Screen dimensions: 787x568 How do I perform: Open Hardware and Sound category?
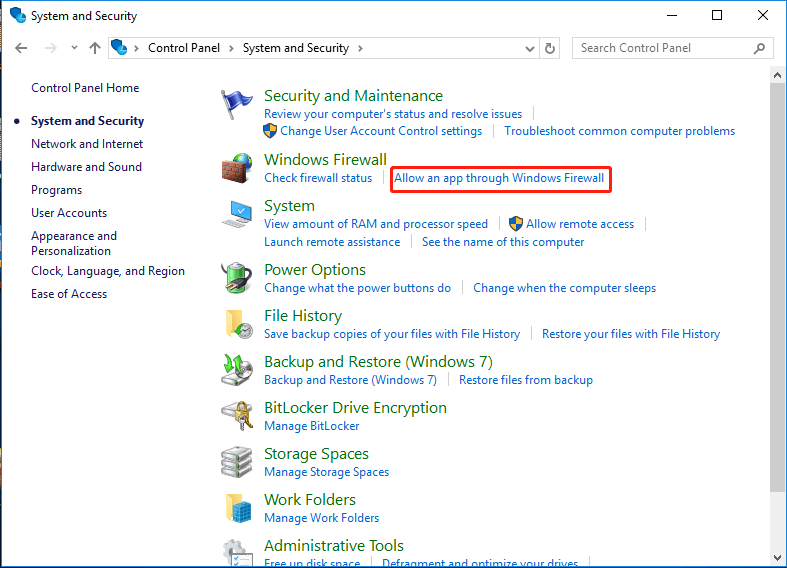click(x=86, y=167)
